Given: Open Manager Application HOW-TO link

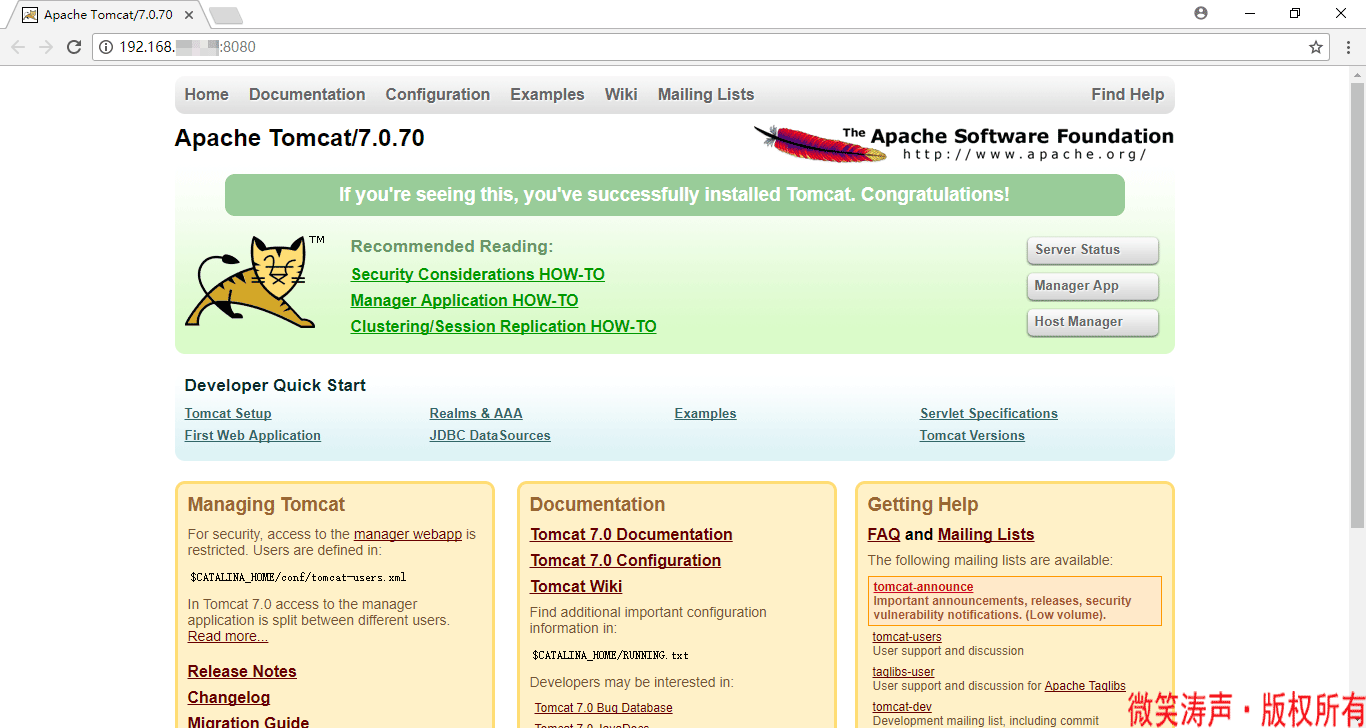Looking at the screenshot, I should click(465, 300).
